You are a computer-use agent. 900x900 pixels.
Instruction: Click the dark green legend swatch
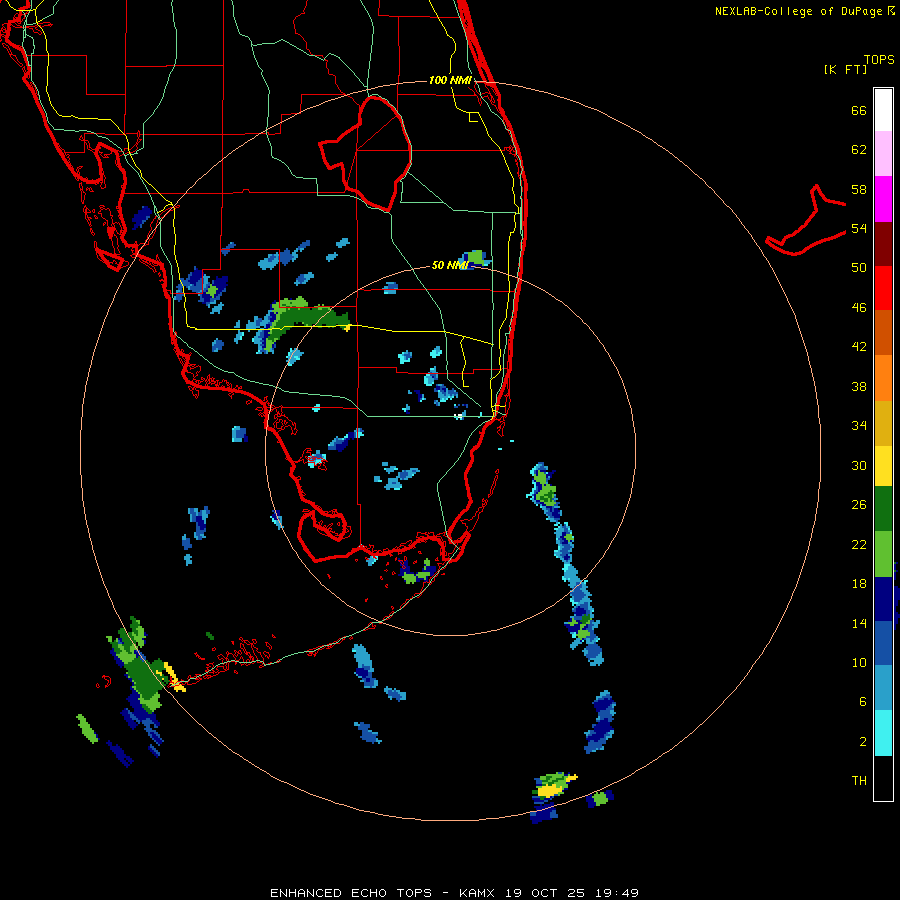point(883,509)
